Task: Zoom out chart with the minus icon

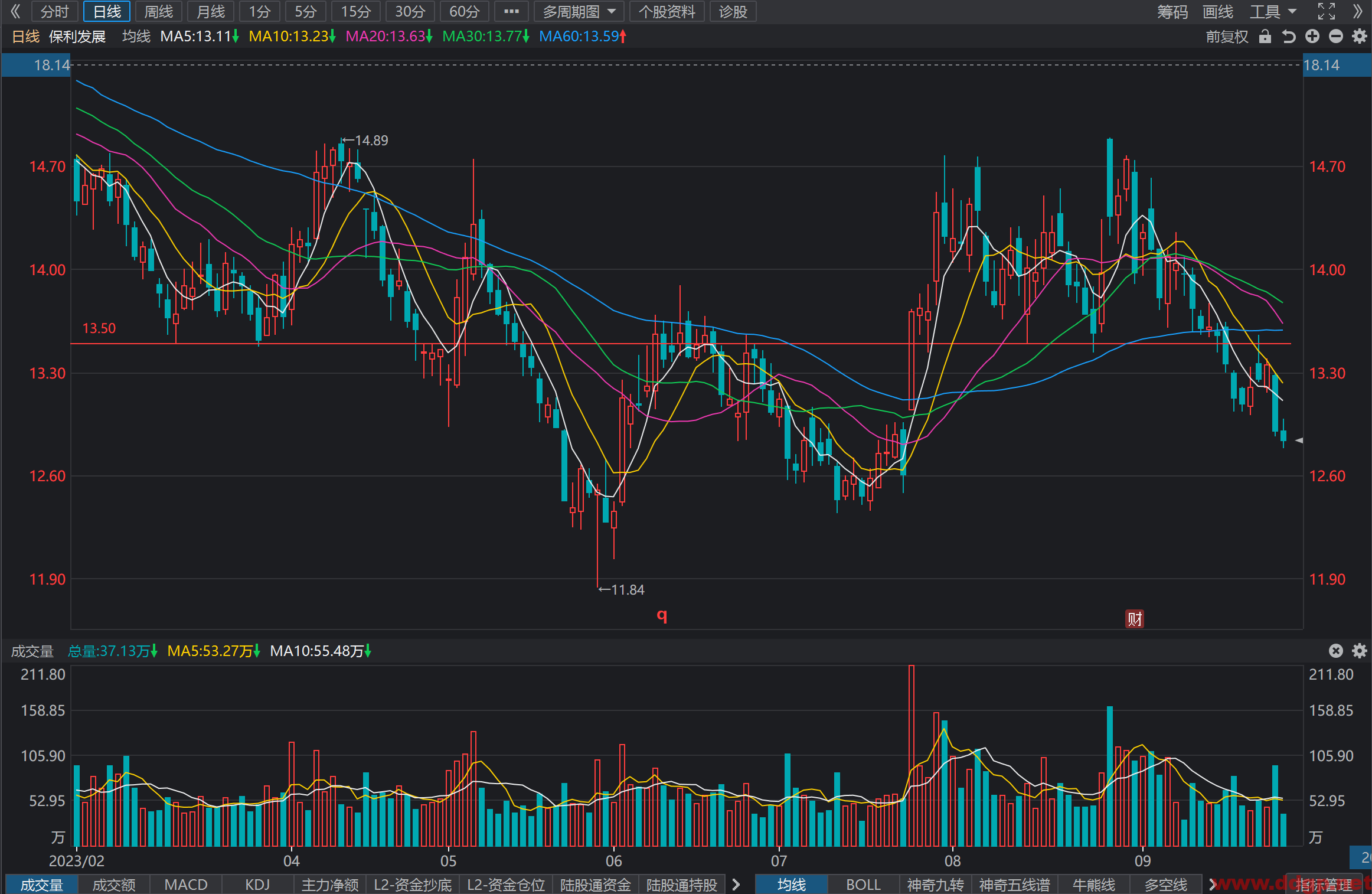Action: 1336,37
